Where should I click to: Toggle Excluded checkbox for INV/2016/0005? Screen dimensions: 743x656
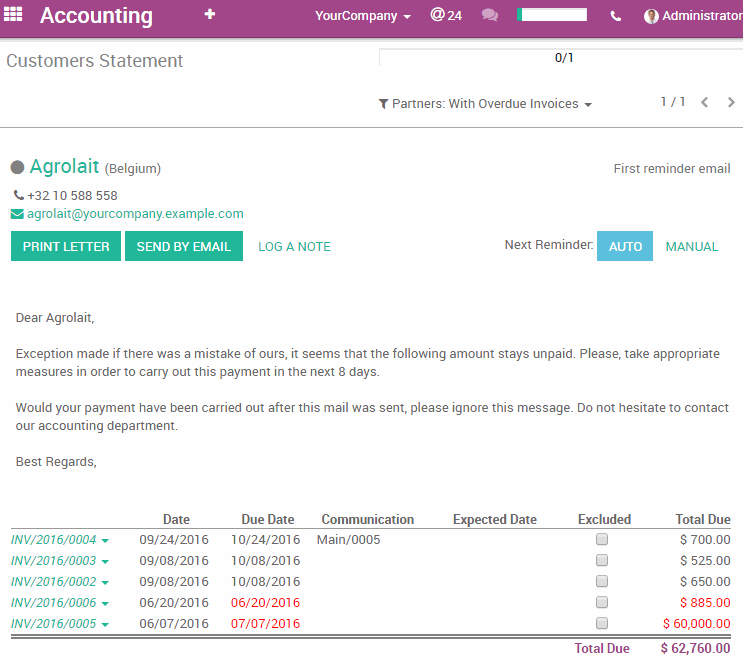(x=602, y=623)
